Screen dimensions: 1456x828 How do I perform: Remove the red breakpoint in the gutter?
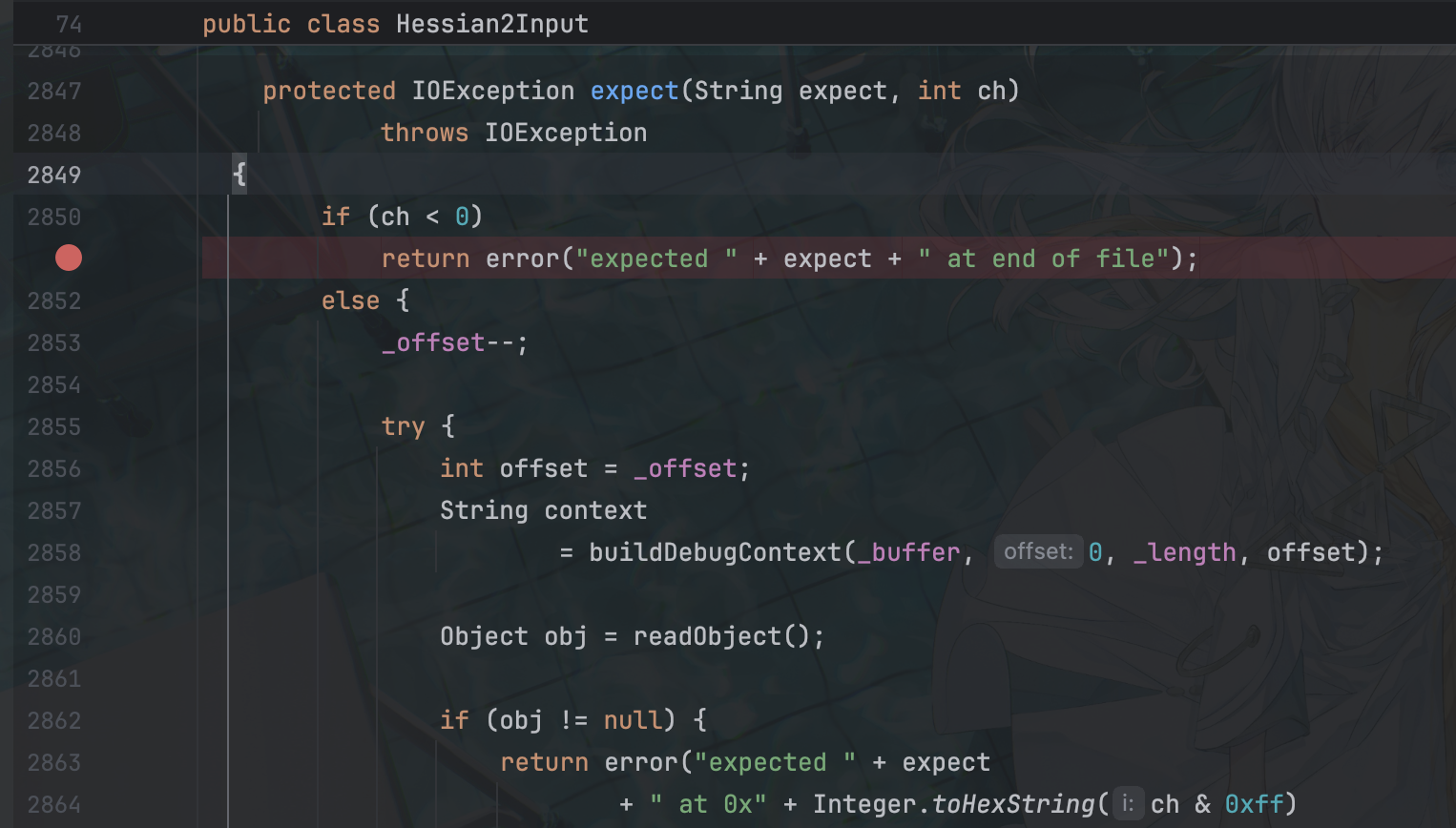[x=69, y=258]
